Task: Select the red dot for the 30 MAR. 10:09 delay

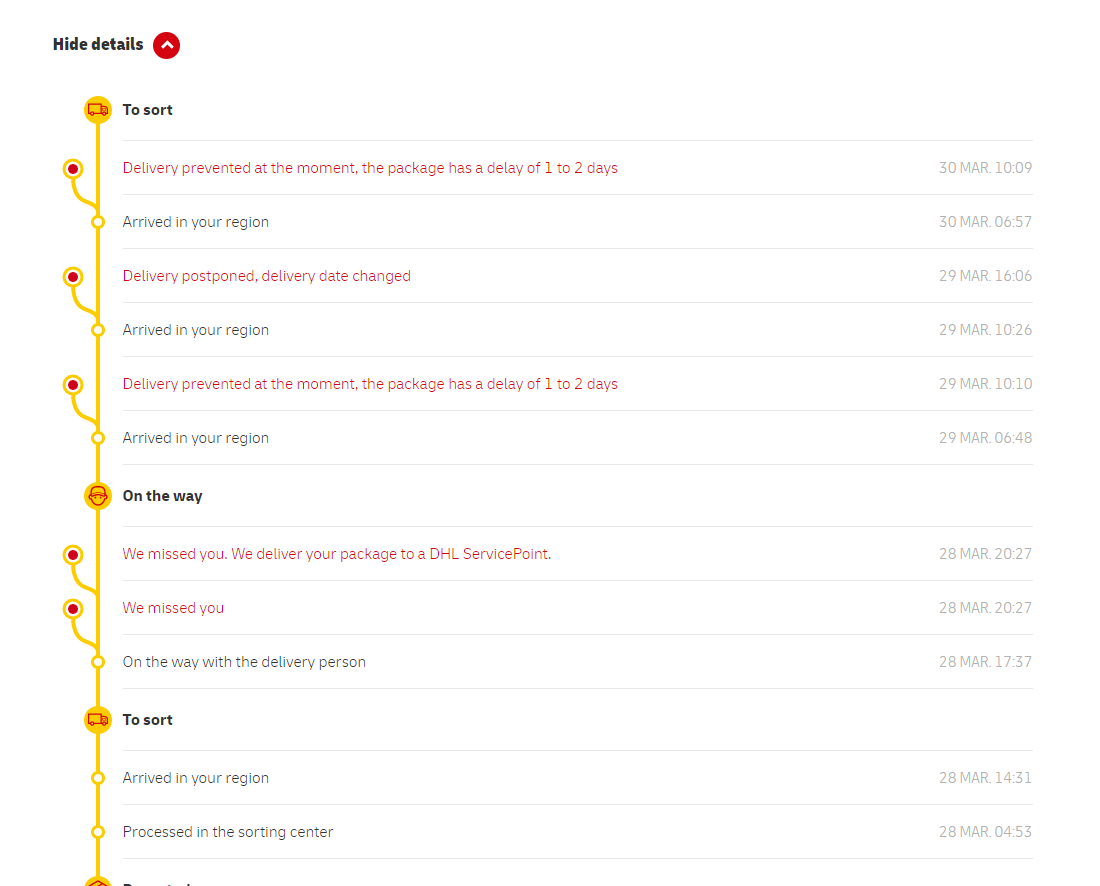Action: (x=73, y=169)
